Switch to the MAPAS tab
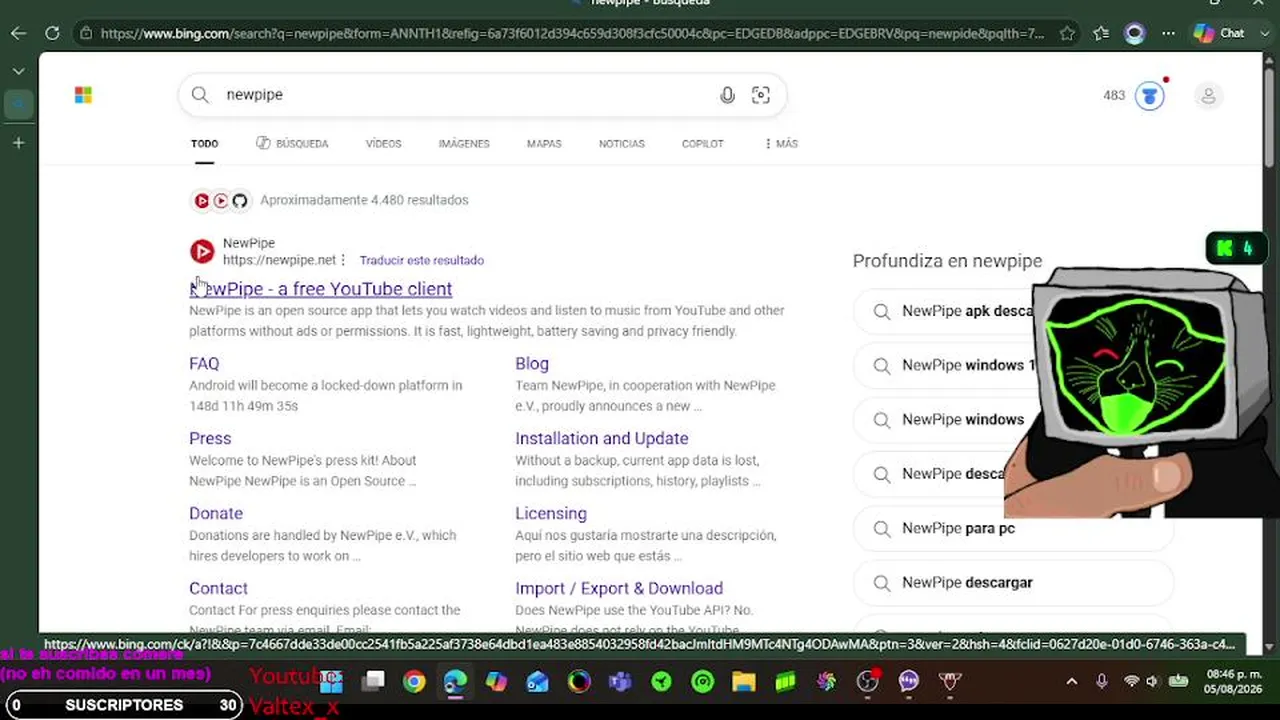This screenshot has width=1280, height=720. pos(544,144)
